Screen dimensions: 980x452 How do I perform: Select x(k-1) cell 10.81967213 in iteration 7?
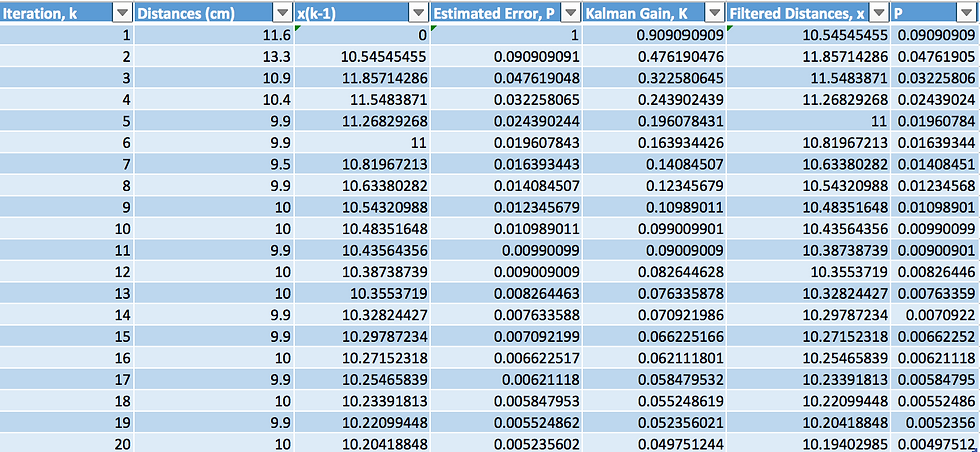click(362, 164)
